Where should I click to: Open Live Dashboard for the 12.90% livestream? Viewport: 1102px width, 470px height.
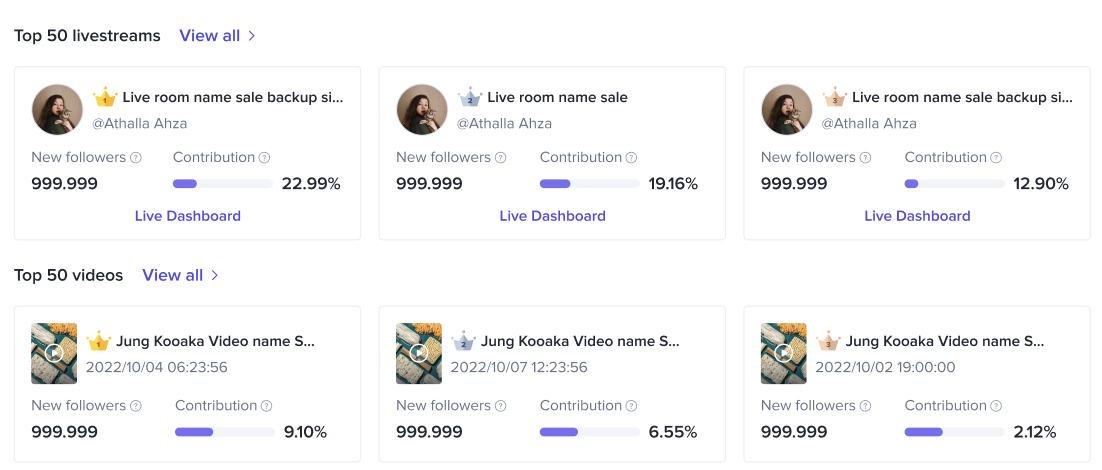pos(917,216)
